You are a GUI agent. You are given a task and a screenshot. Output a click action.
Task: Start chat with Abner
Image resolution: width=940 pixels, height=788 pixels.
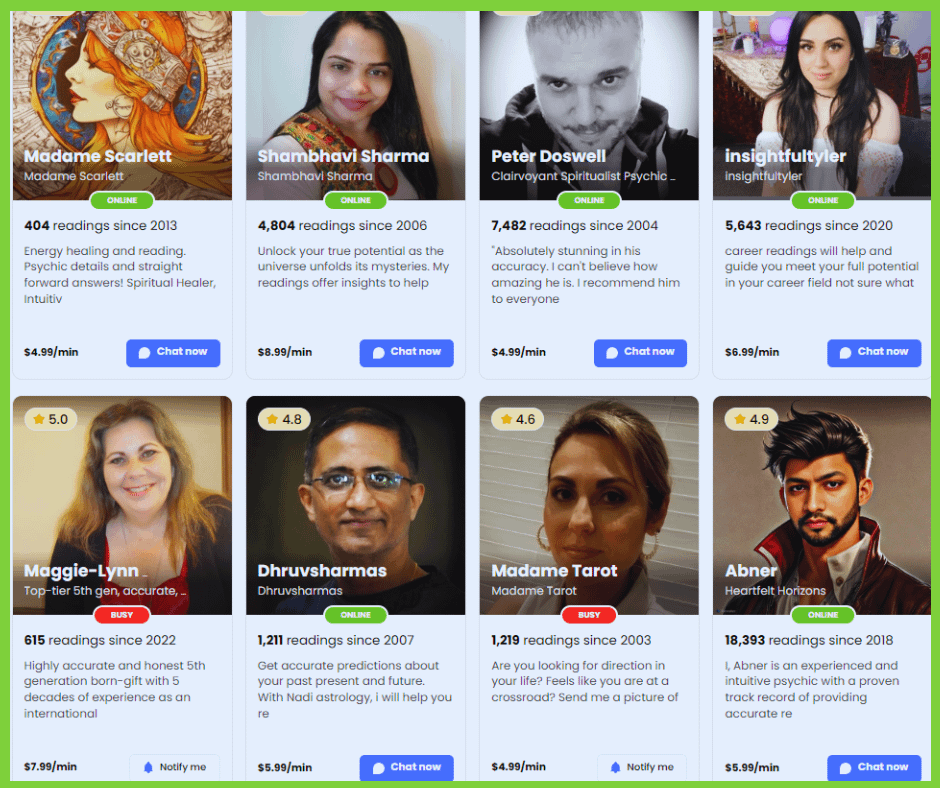pyautogui.click(x=874, y=768)
